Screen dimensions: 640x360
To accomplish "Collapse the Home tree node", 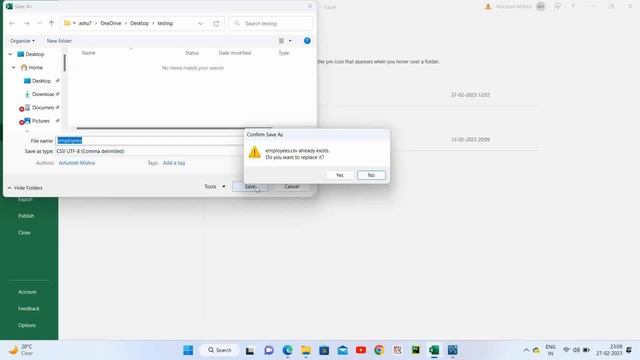I will [13, 67].
